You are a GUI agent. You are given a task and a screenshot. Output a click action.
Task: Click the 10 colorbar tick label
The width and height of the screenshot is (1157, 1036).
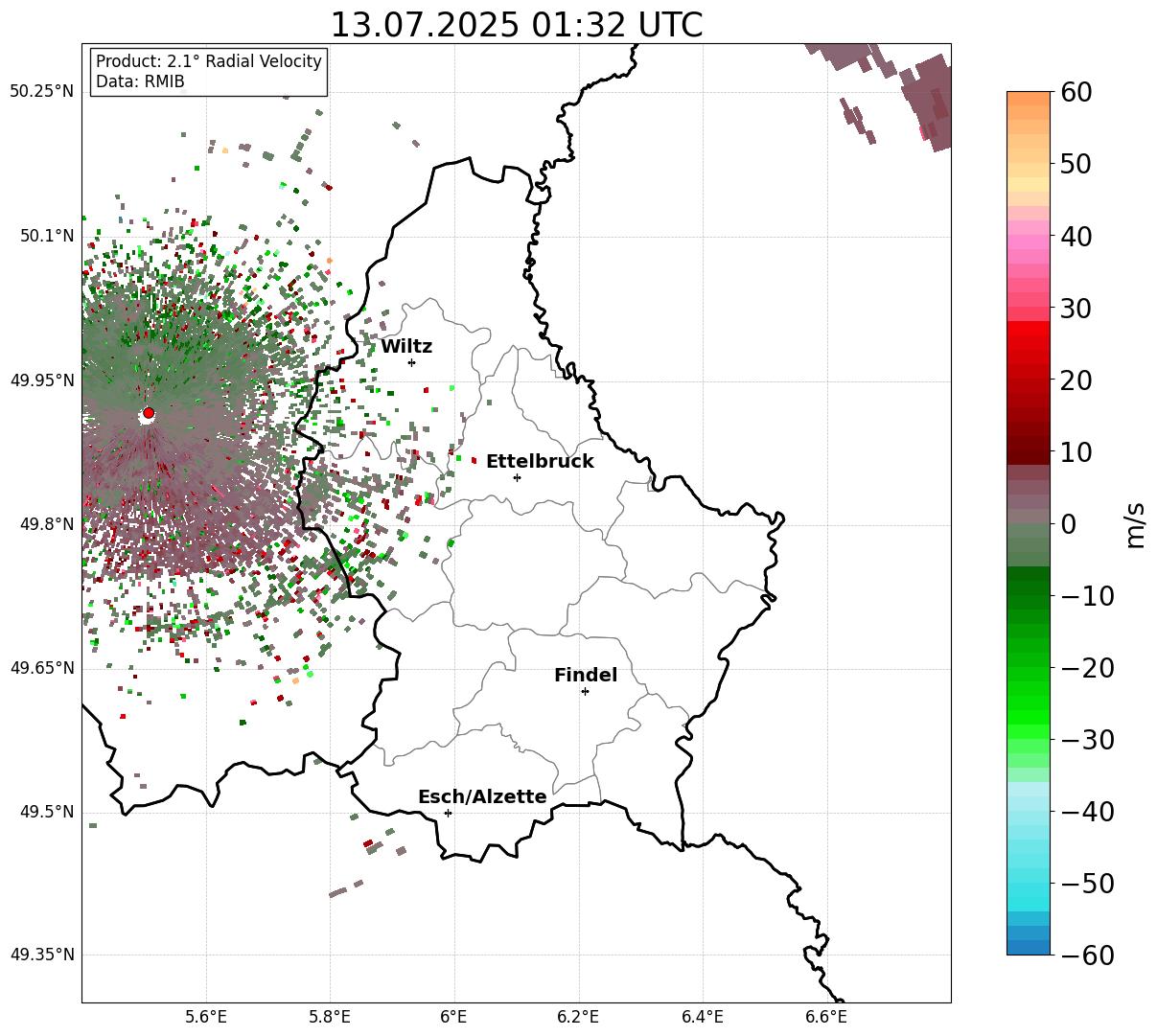tap(1075, 452)
